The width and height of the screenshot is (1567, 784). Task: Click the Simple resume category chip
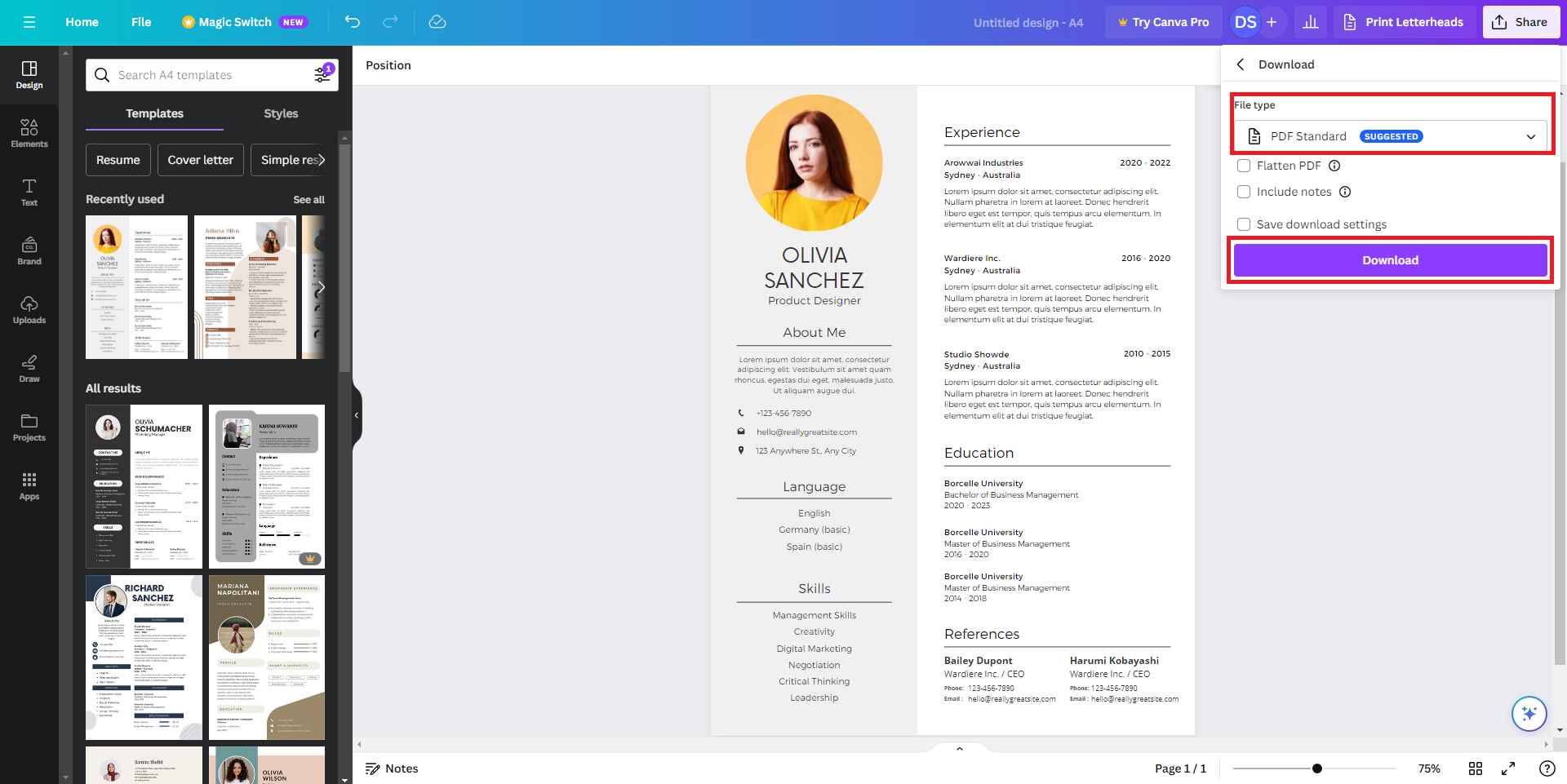[x=288, y=160]
